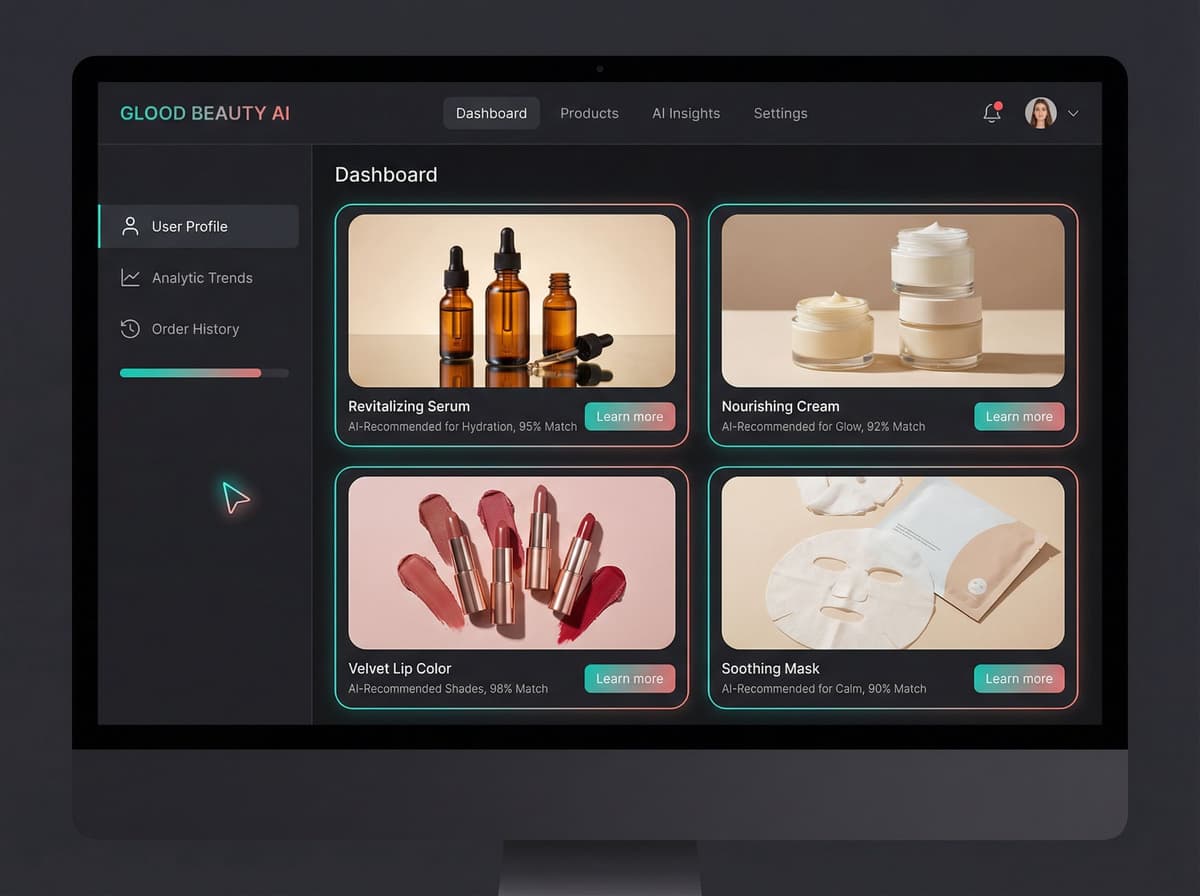Open the Order History sidebar entry
The height and width of the screenshot is (896, 1200).
[x=195, y=329]
